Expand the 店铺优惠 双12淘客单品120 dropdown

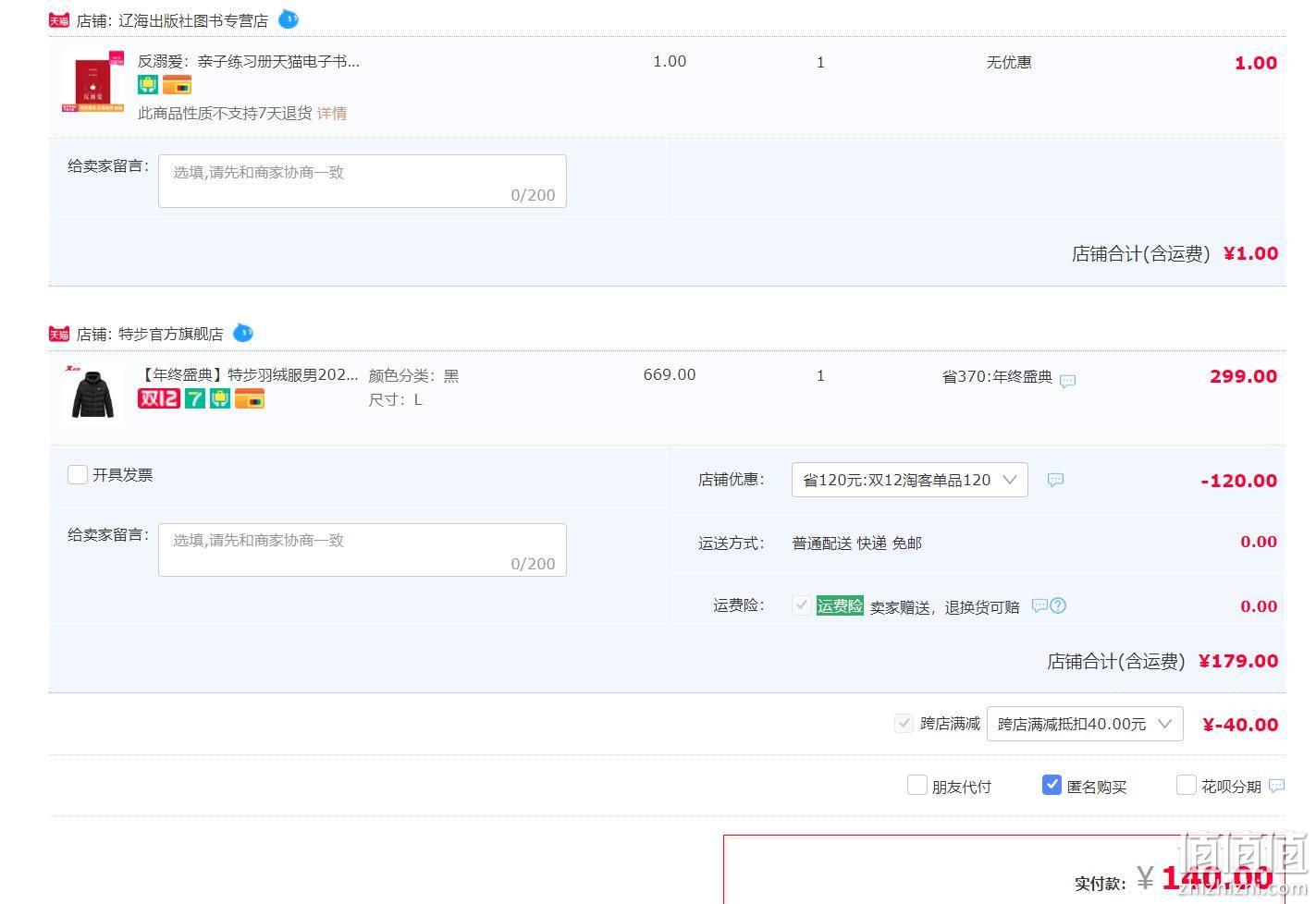909,480
